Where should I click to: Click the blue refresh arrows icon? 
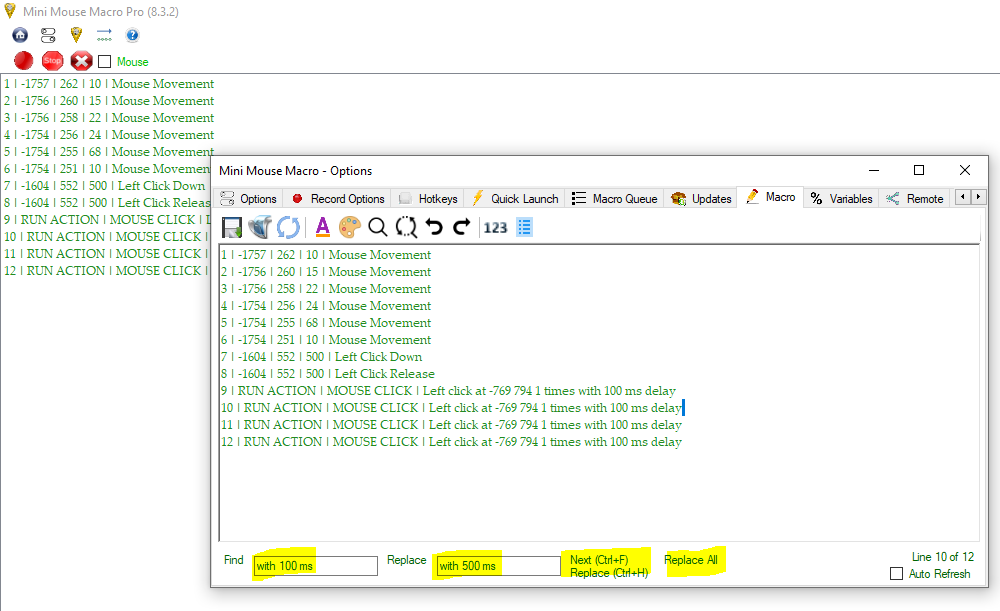point(288,227)
